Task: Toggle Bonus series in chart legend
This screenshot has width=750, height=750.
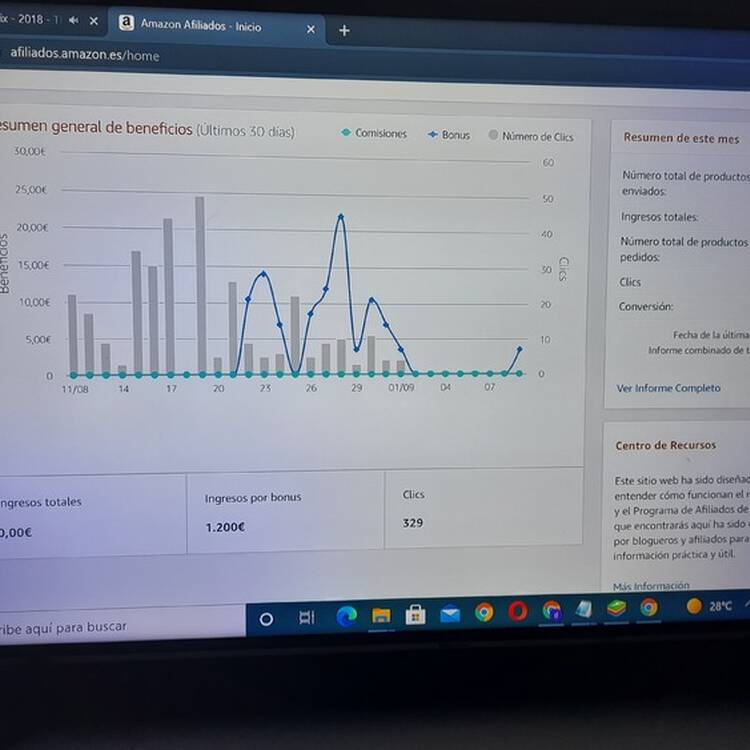Action: pyautogui.click(x=448, y=135)
